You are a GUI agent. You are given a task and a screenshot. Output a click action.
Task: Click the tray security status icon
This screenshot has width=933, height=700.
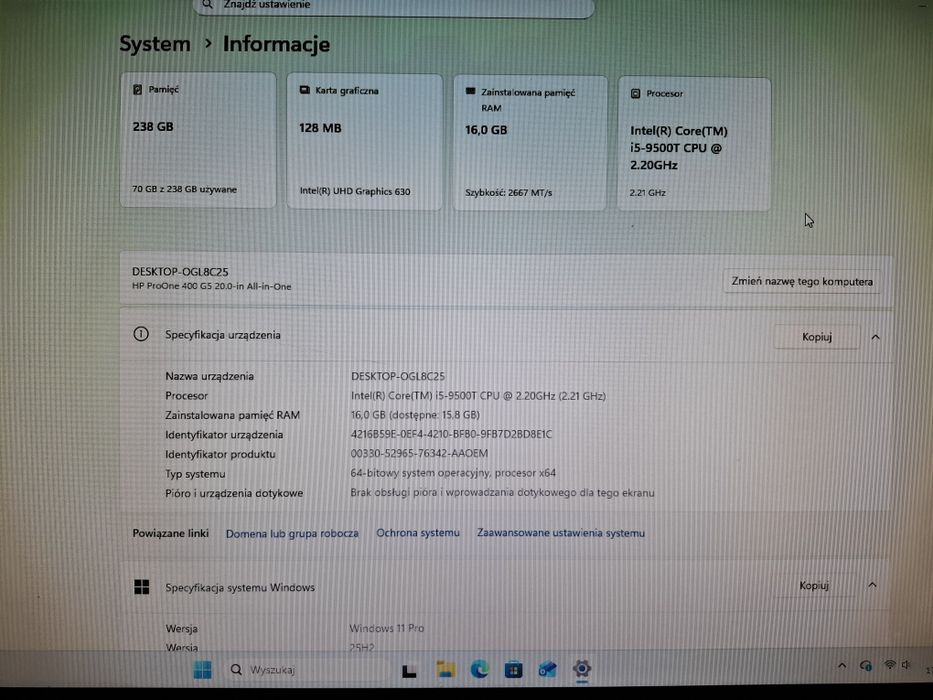866,665
